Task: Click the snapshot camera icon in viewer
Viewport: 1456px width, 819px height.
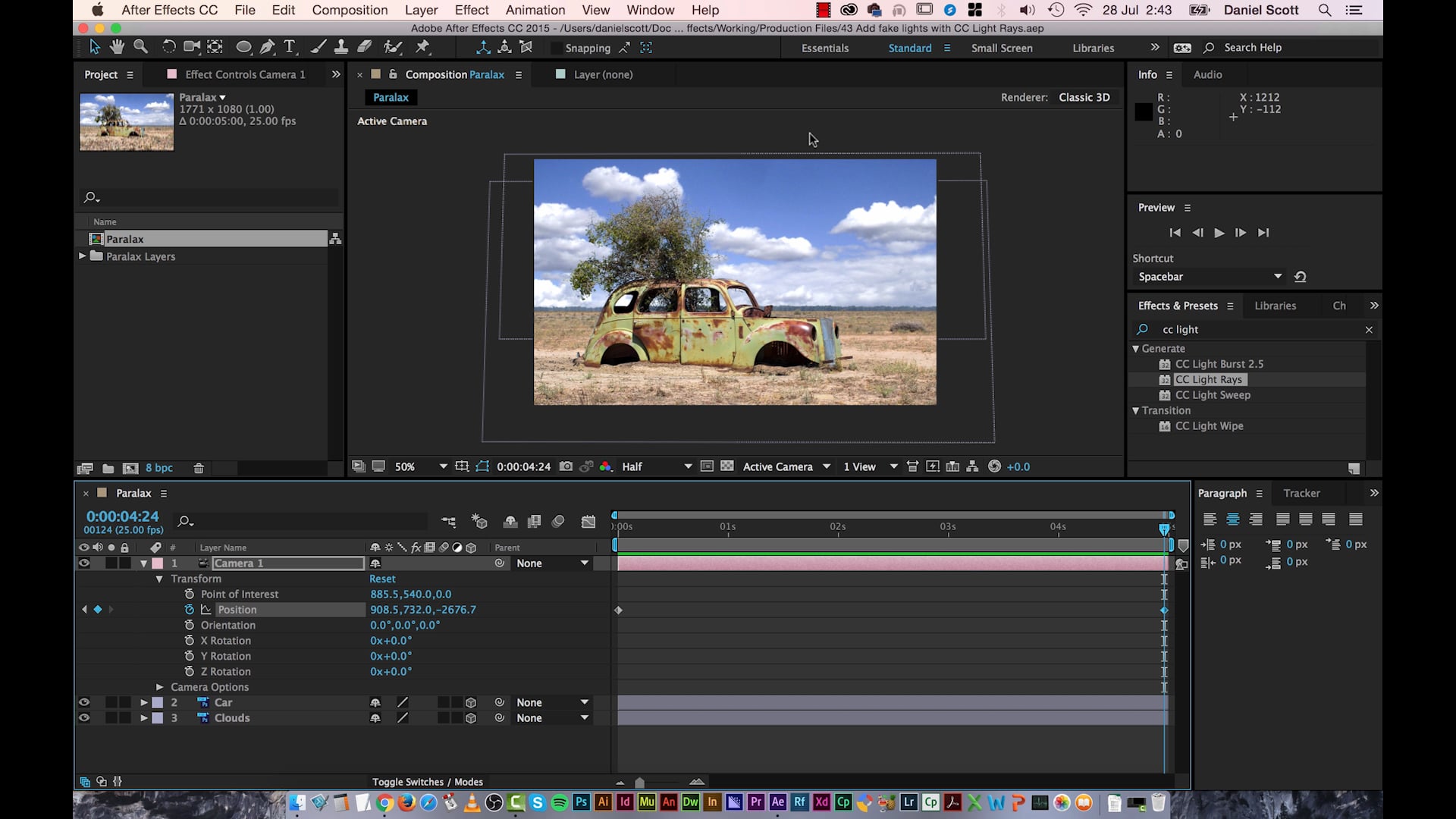Action: tap(566, 466)
